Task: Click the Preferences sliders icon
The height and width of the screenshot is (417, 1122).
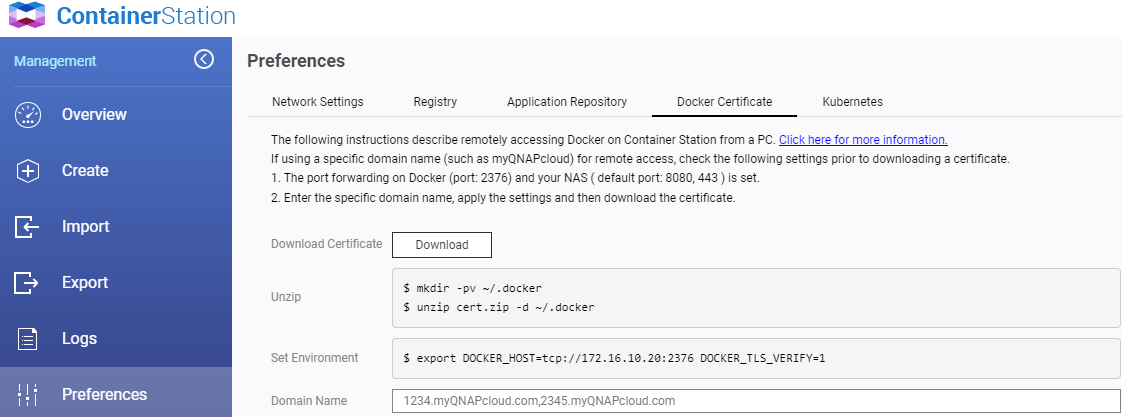Action: [28, 395]
